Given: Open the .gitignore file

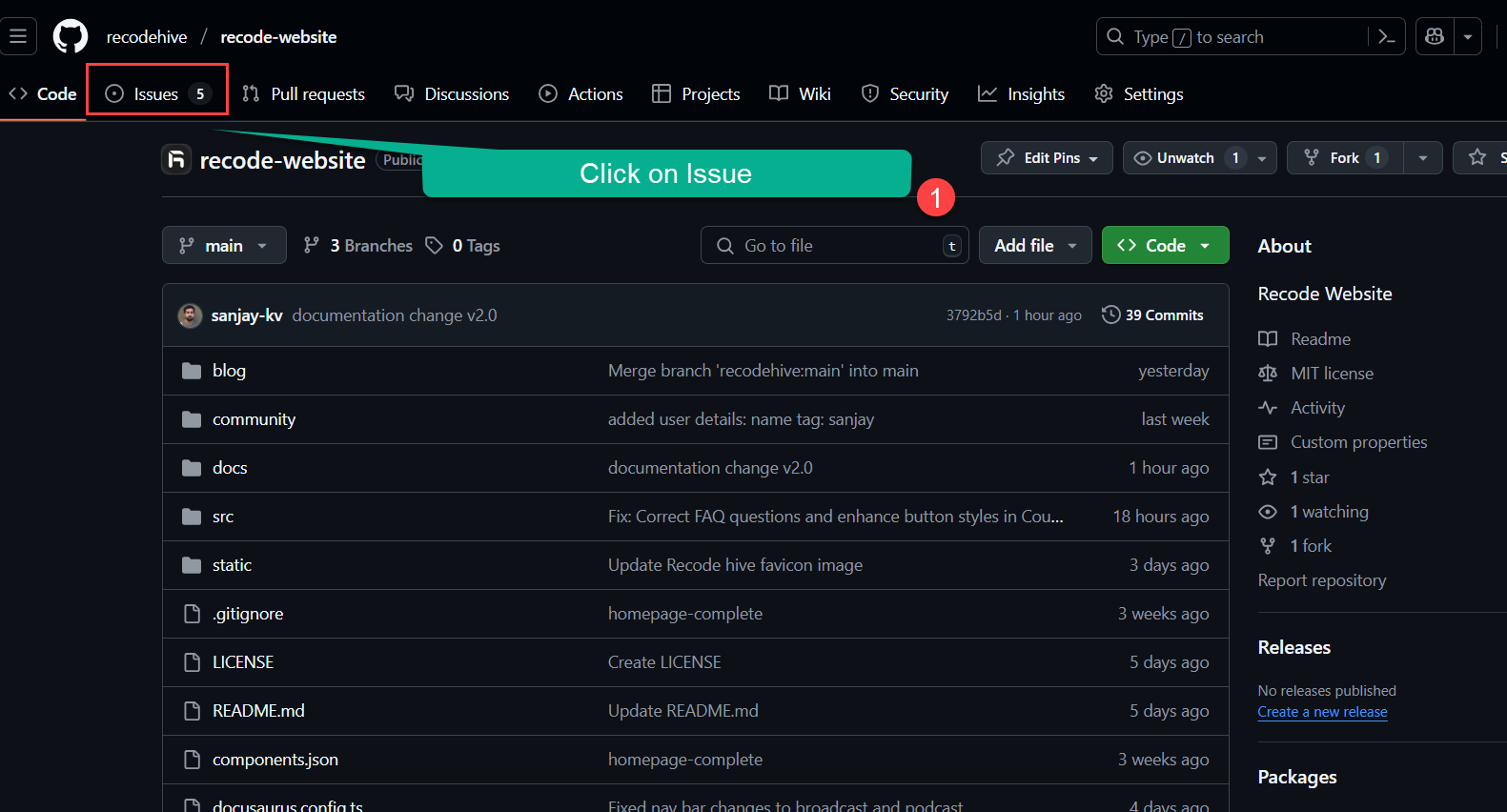Looking at the screenshot, I should (x=248, y=614).
